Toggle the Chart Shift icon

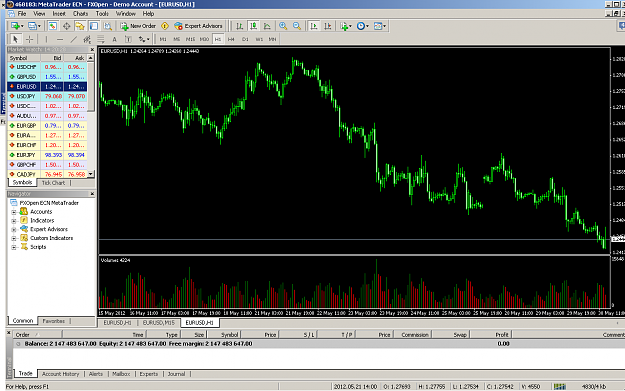coord(328,26)
